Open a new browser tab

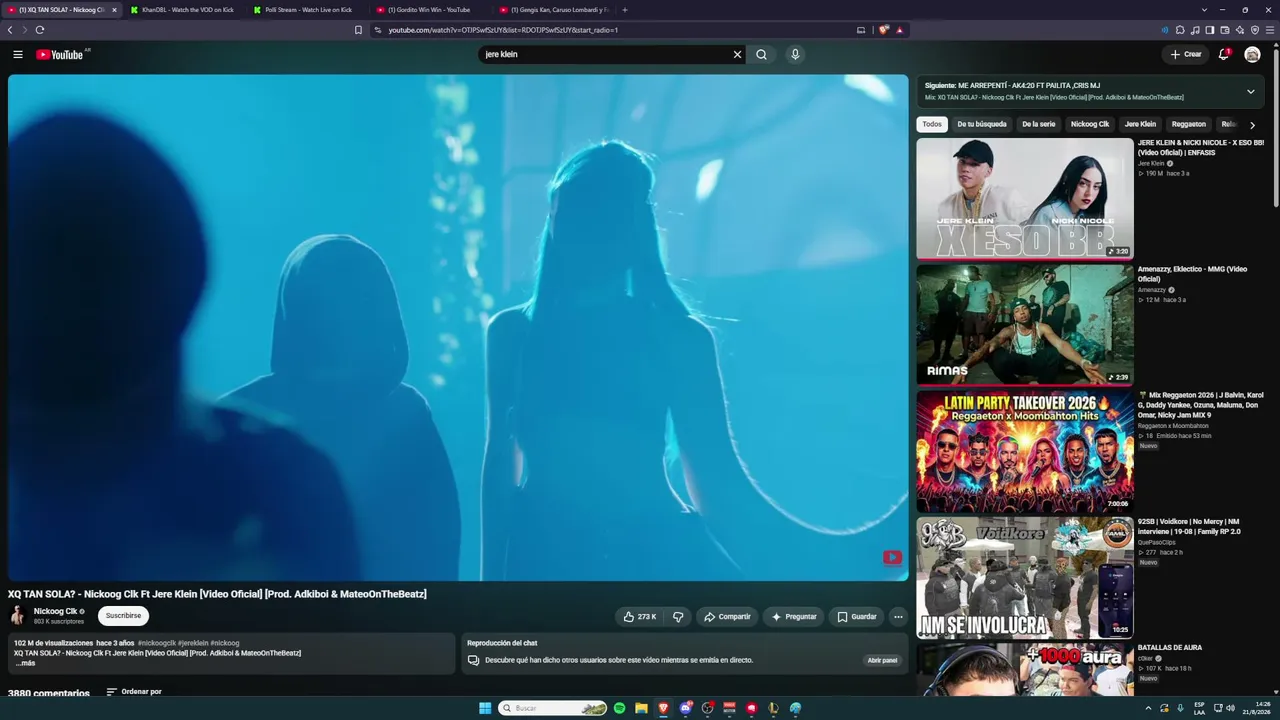(x=625, y=10)
